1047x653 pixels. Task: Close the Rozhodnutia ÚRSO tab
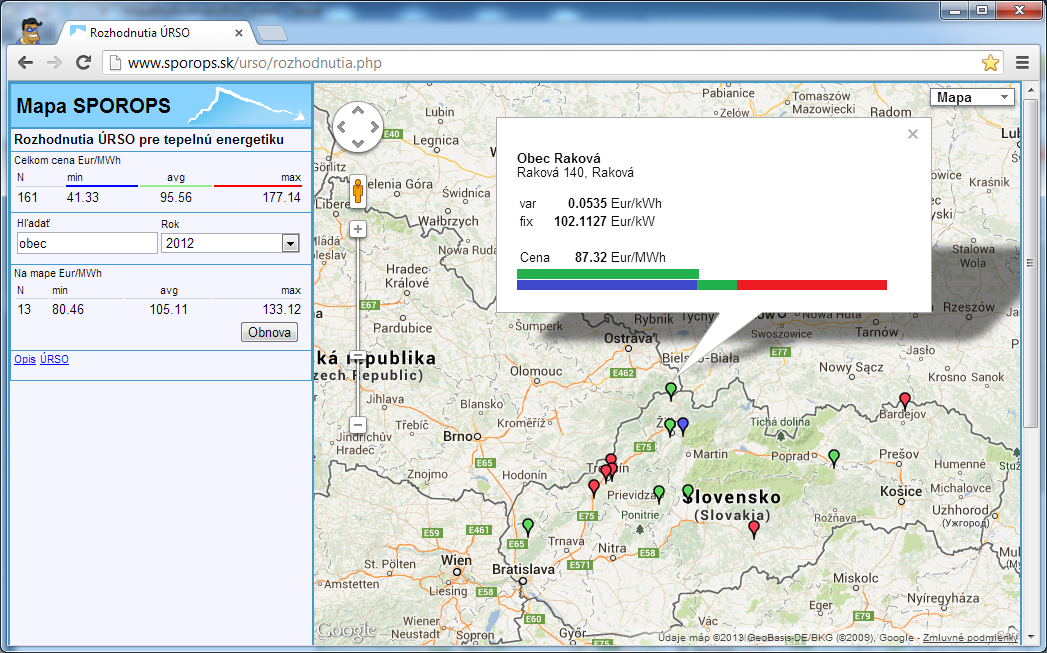coord(239,33)
